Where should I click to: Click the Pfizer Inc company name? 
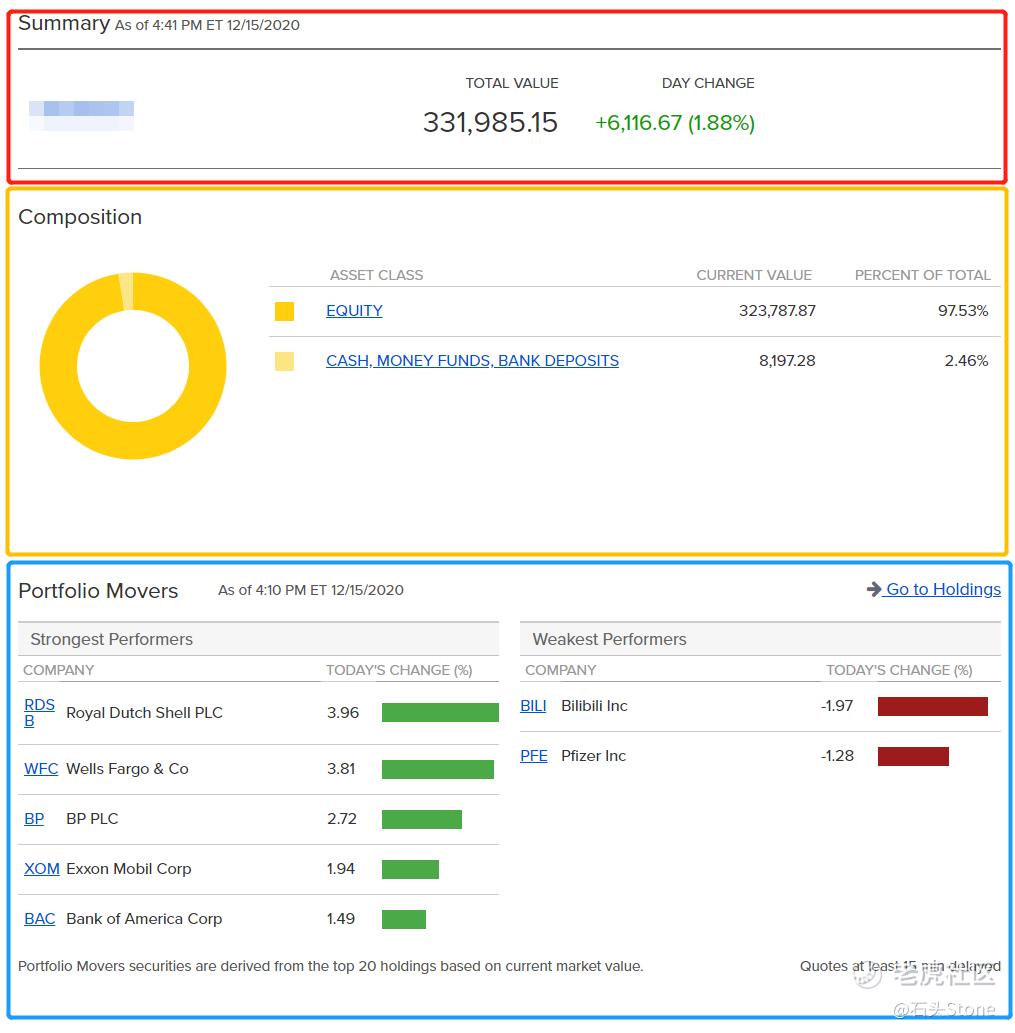tap(593, 756)
